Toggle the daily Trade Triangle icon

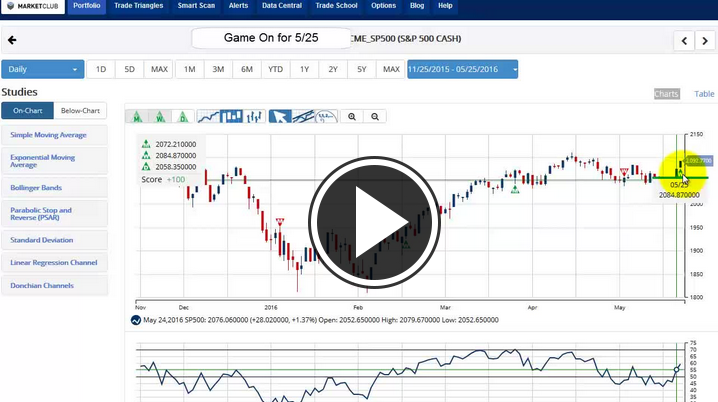[183, 116]
